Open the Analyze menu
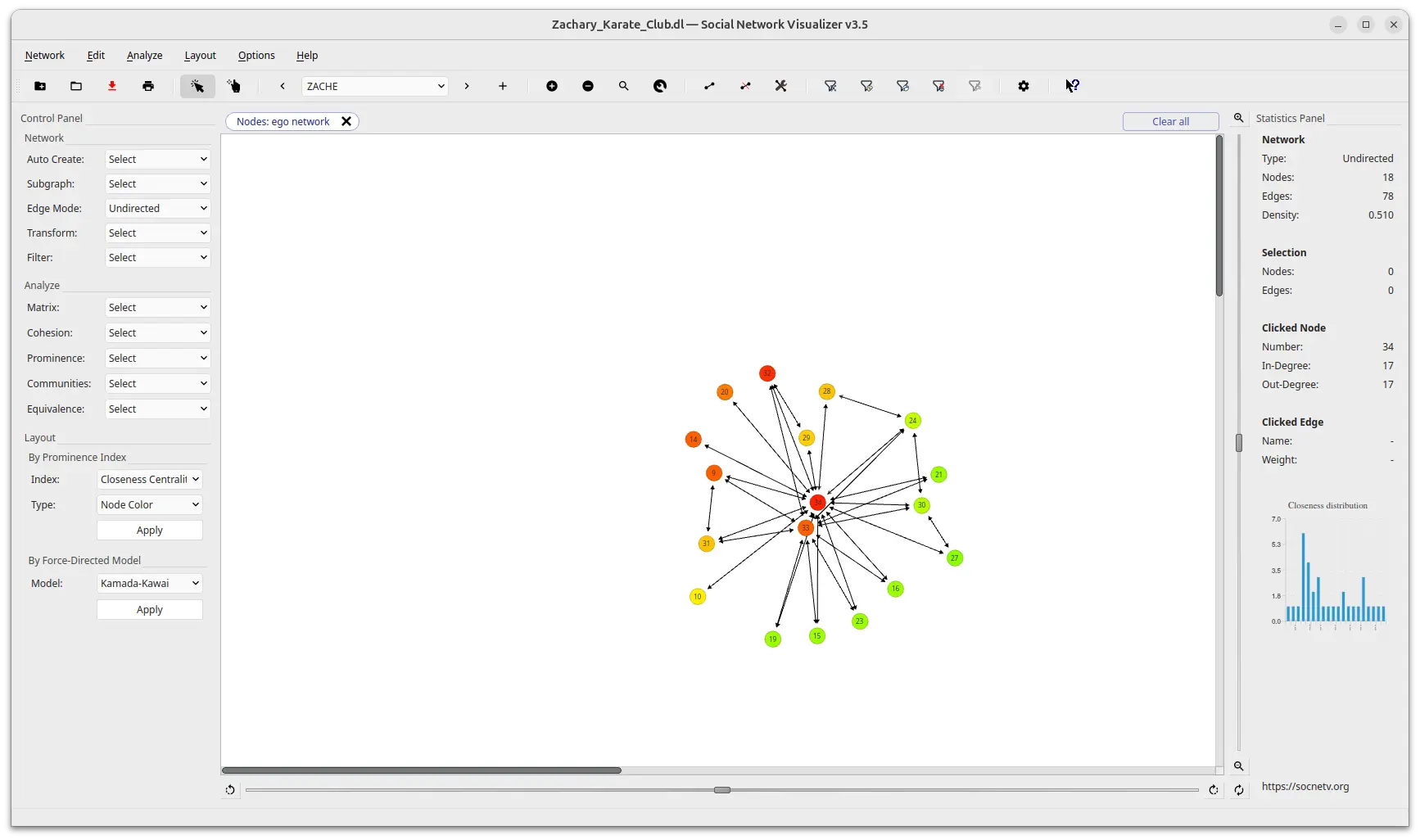This screenshot has height=840, width=1420. tap(144, 56)
